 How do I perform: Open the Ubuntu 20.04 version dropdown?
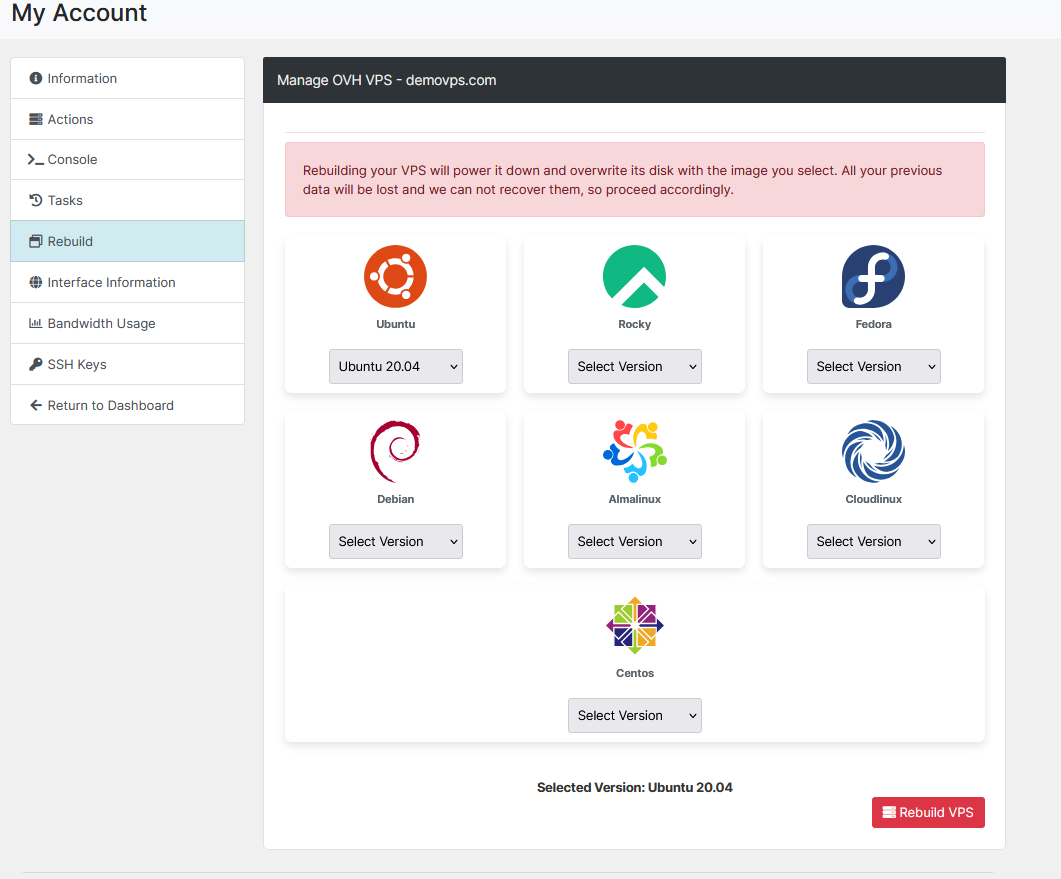click(396, 366)
